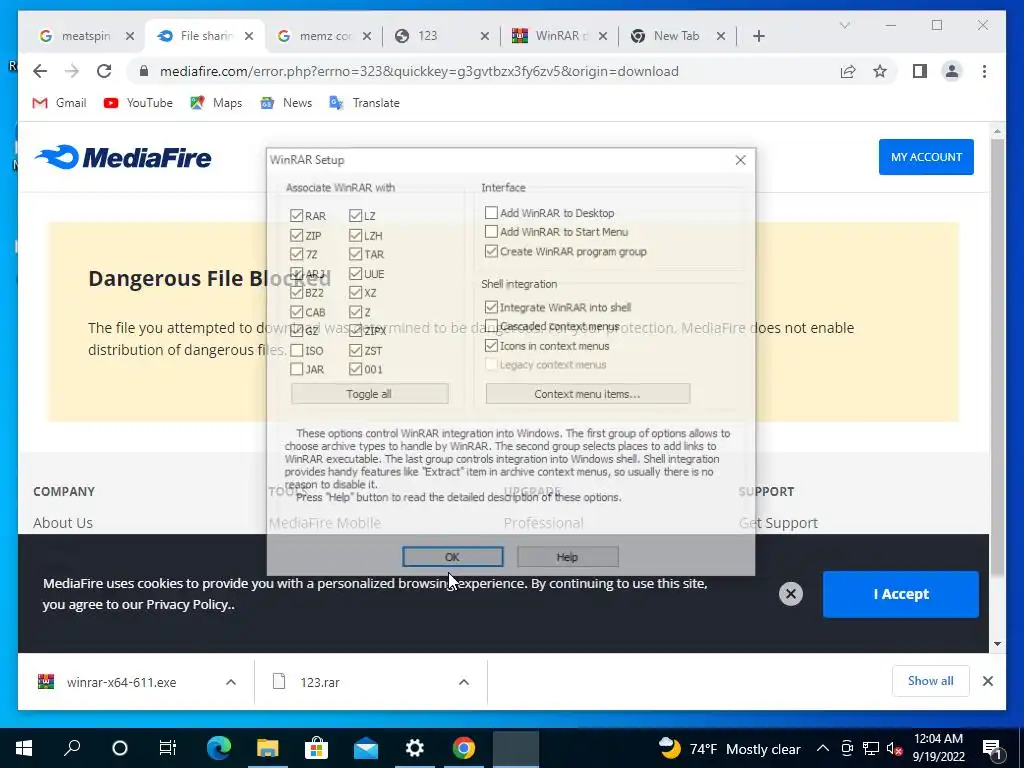Image resolution: width=1024 pixels, height=768 pixels.
Task: Show hidden system tray icons
Action: click(x=823, y=748)
